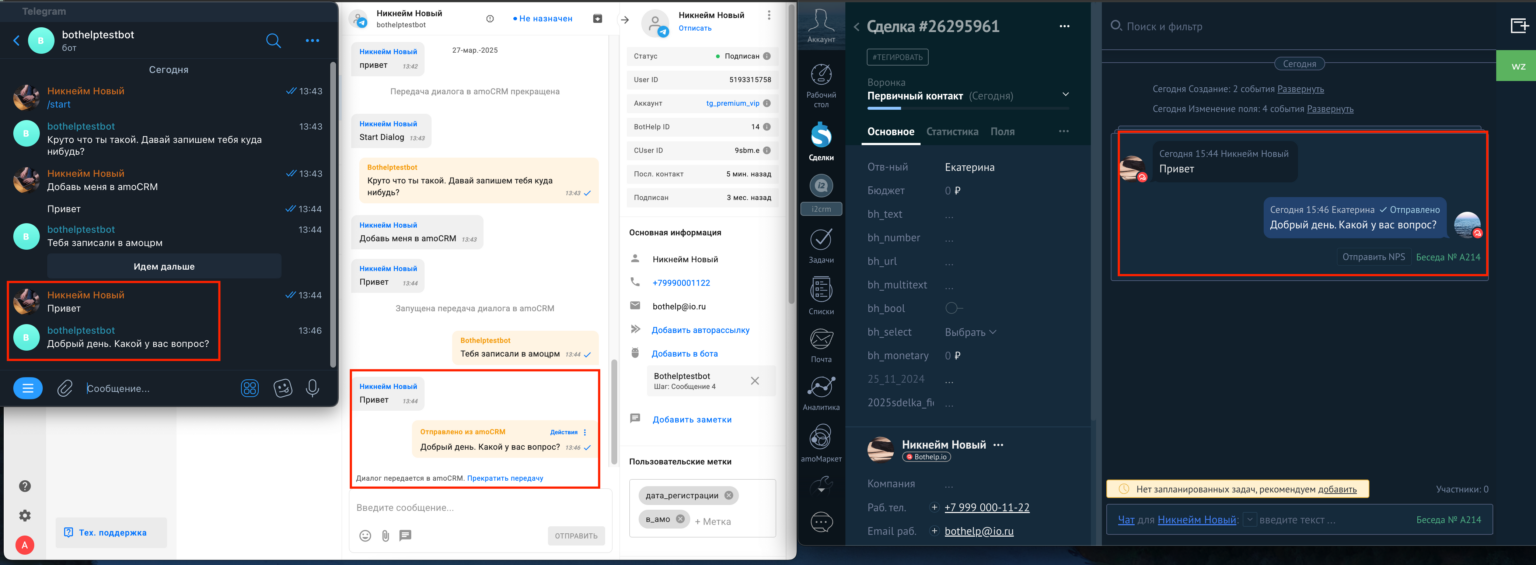Start voice recording with microphone icon
The height and width of the screenshot is (565, 1536).
(x=313, y=388)
